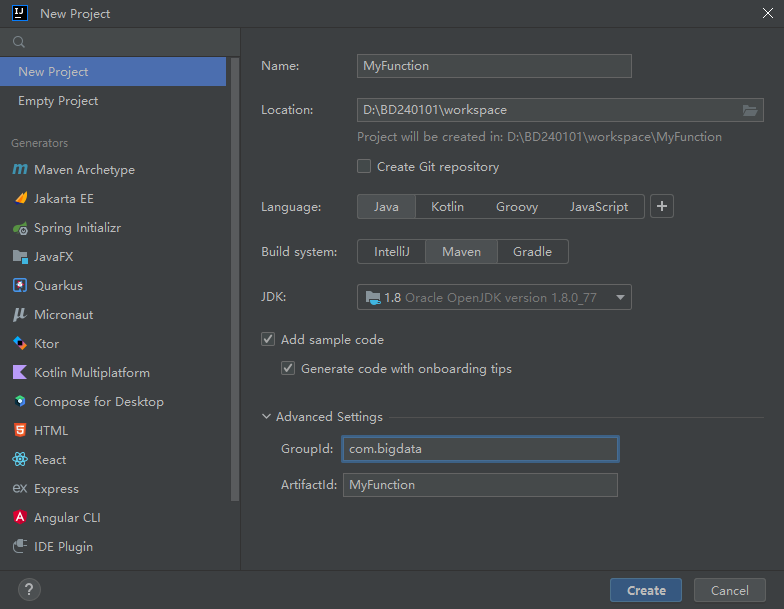Click the plus icon to add language
The image size is (784, 609).
coord(662,206)
